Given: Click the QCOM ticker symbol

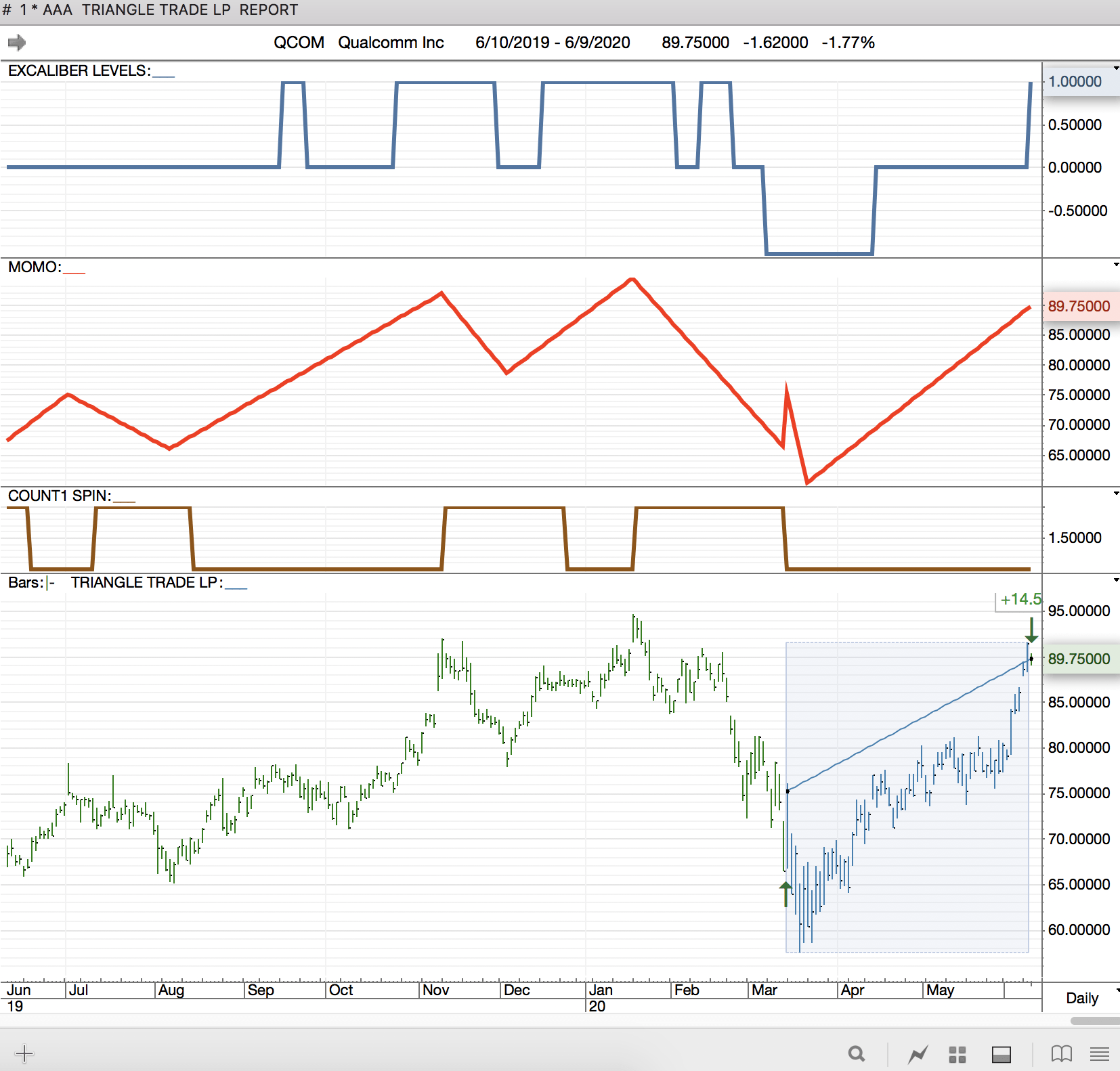Looking at the screenshot, I should pyautogui.click(x=299, y=43).
